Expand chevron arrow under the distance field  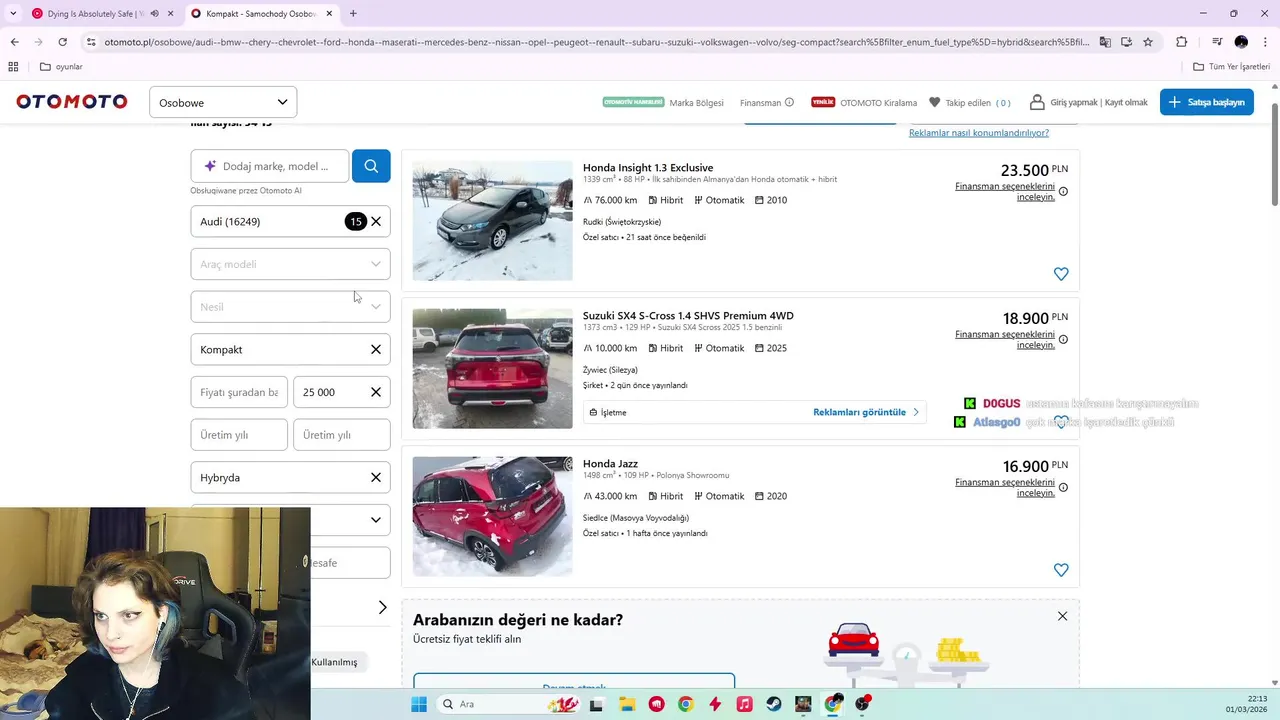click(382, 607)
